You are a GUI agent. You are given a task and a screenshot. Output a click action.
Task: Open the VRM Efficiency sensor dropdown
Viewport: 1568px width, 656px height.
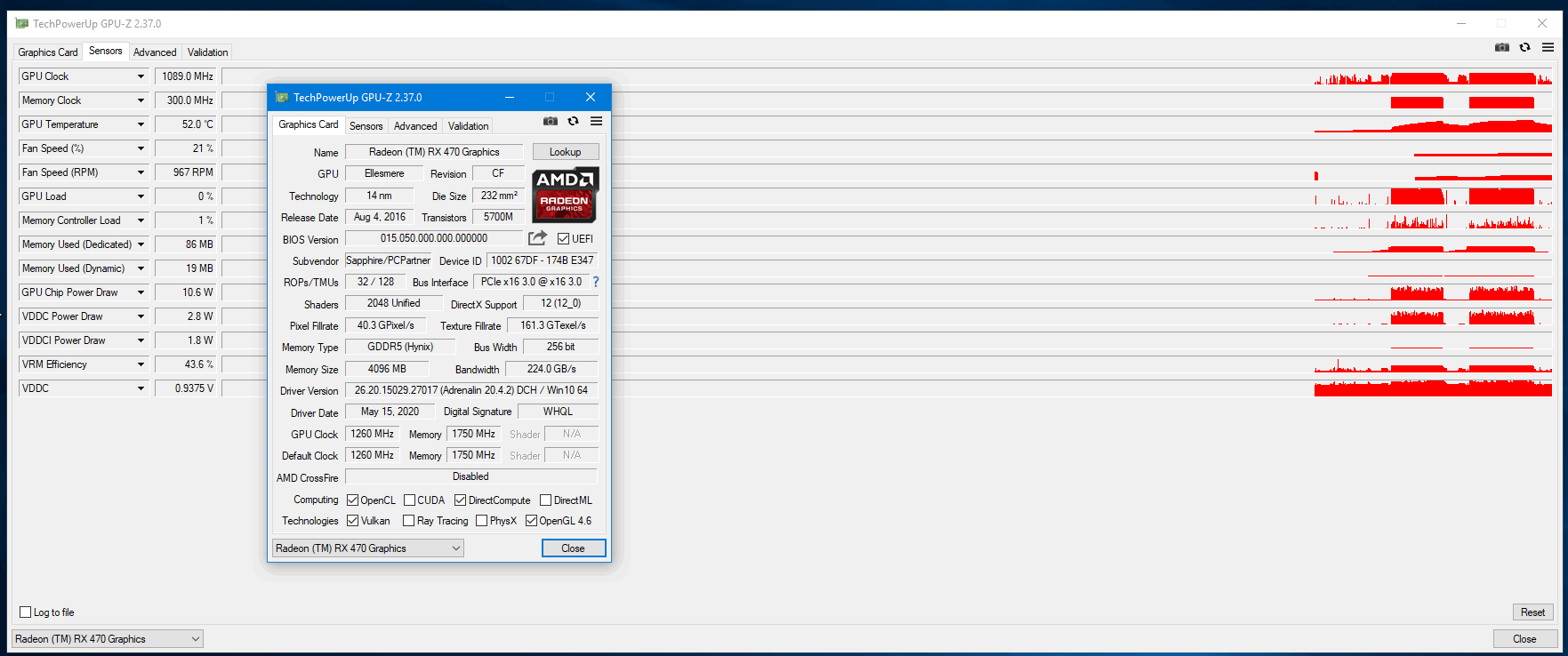141,364
